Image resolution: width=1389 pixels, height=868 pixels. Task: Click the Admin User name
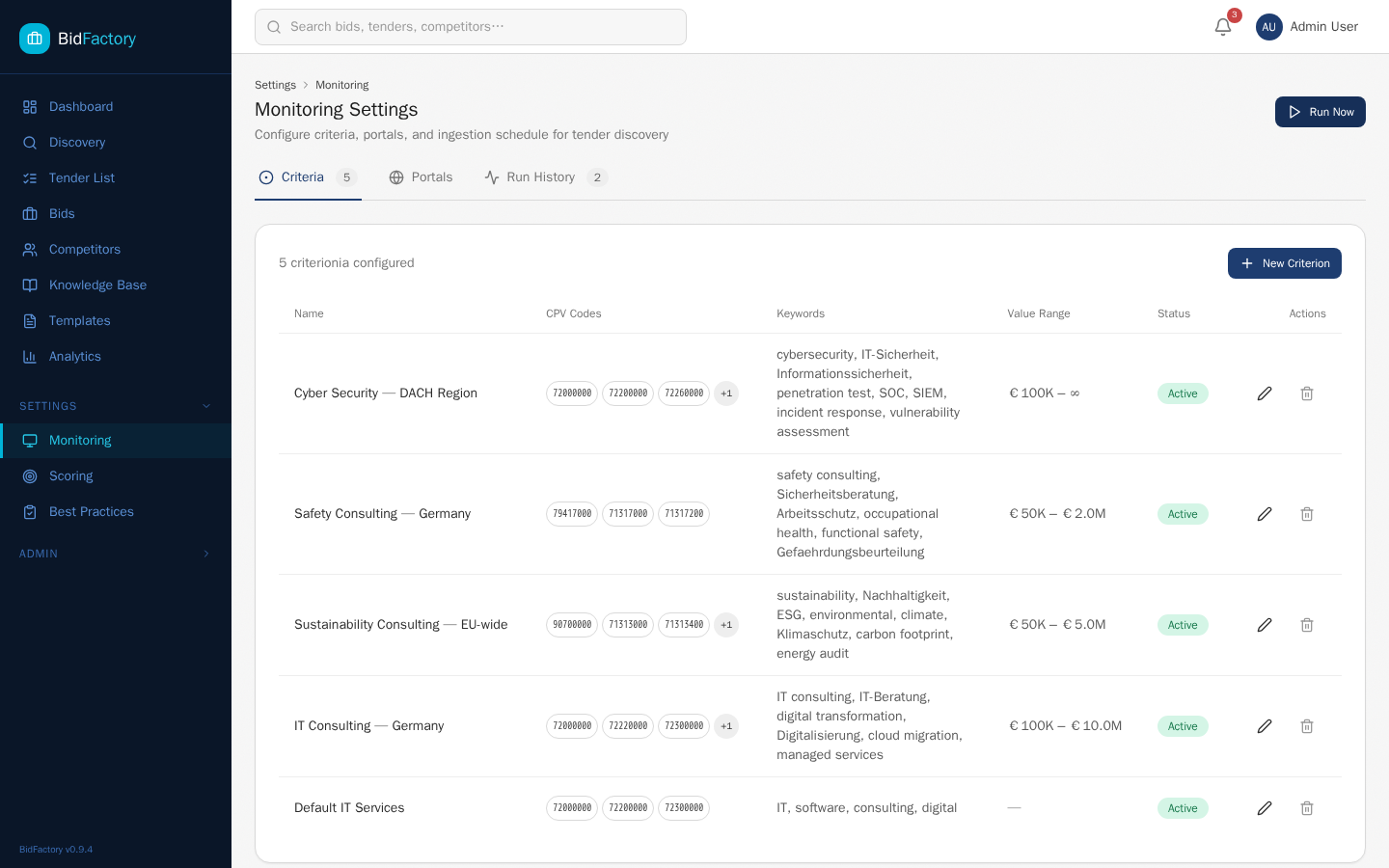pos(1323,27)
